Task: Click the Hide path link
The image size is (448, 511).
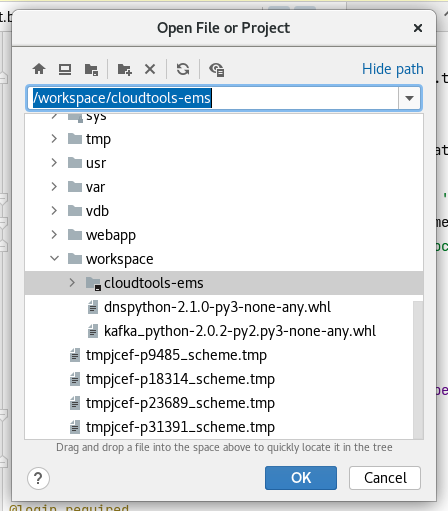Action: tap(393, 69)
